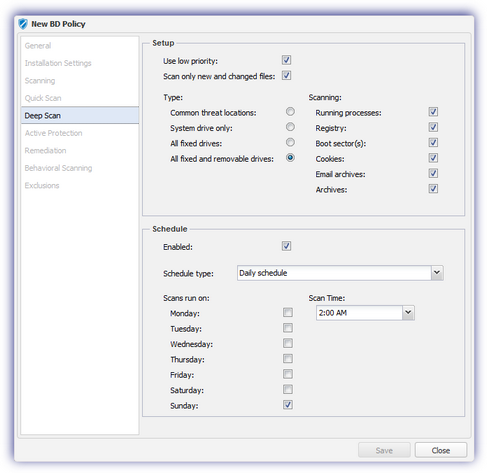Check the Tuesday scan day box
The width and height of the screenshot is (487, 473).
(x=288, y=328)
